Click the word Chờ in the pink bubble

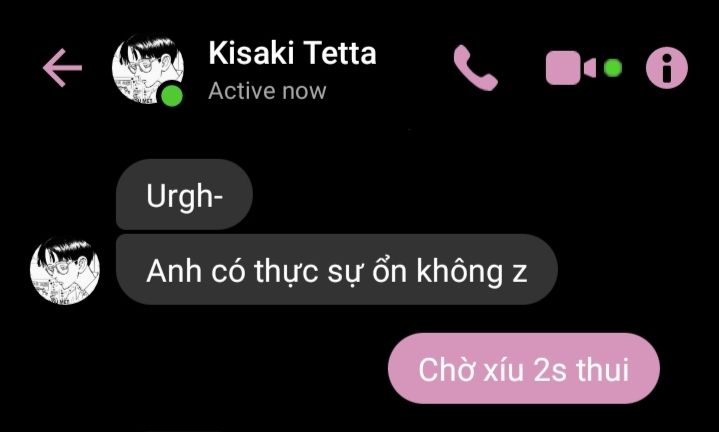[x=445, y=369]
